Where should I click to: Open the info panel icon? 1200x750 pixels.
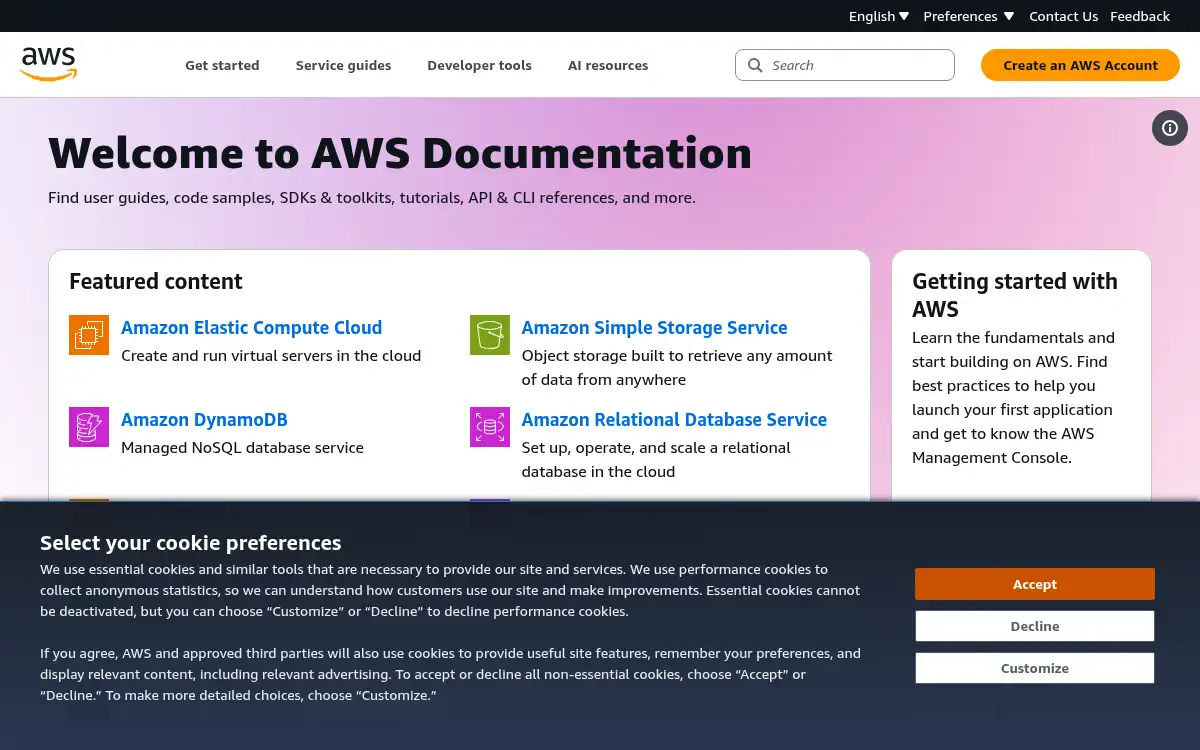click(x=1170, y=128)
